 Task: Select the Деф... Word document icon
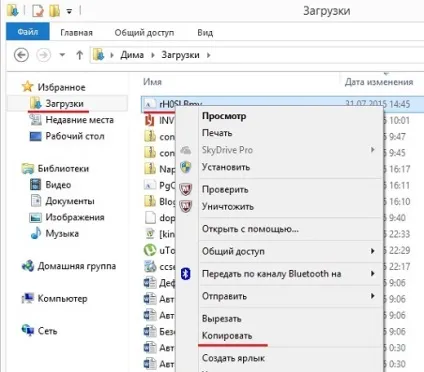150,283
